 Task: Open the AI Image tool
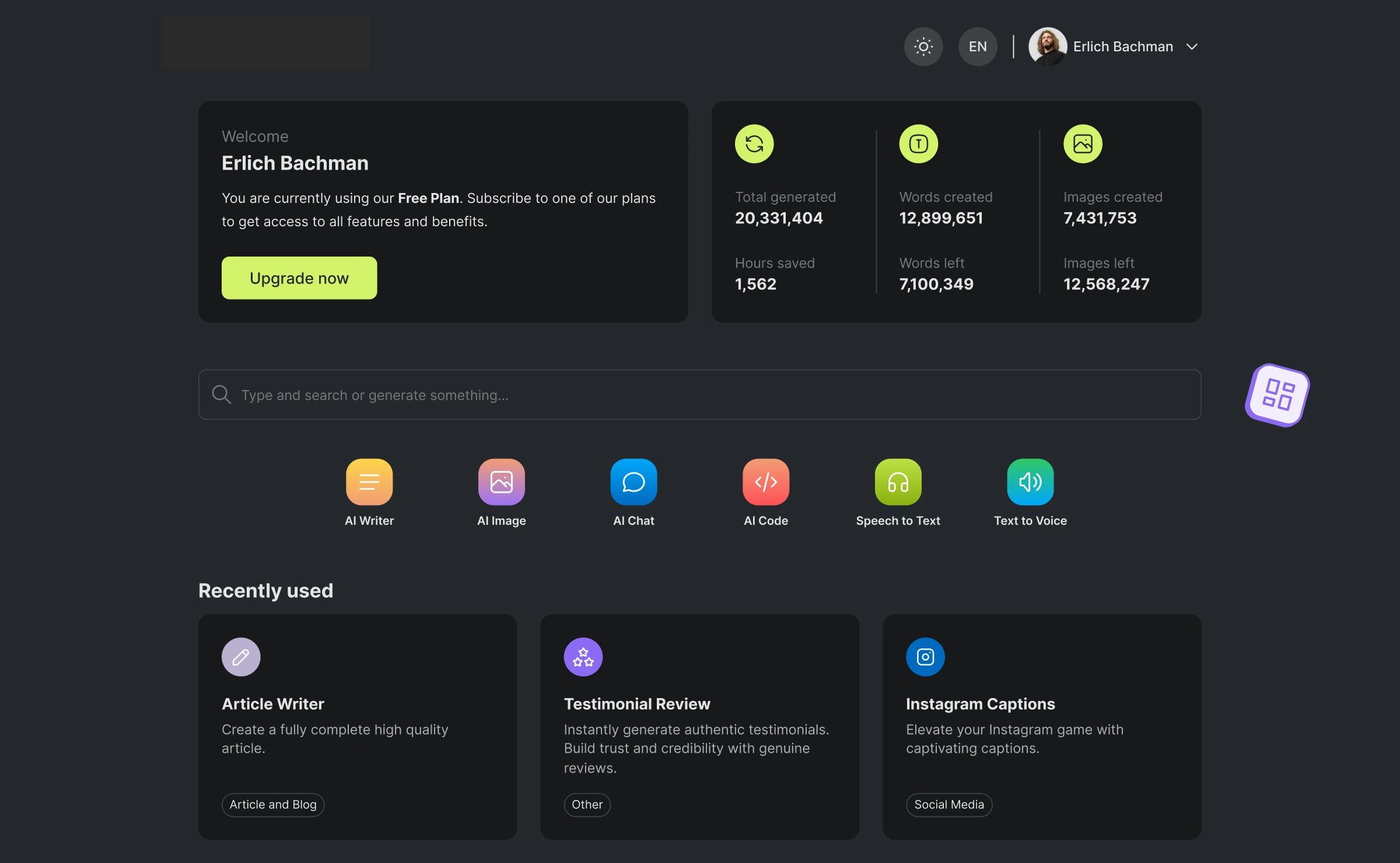click(x=501, y=481)
